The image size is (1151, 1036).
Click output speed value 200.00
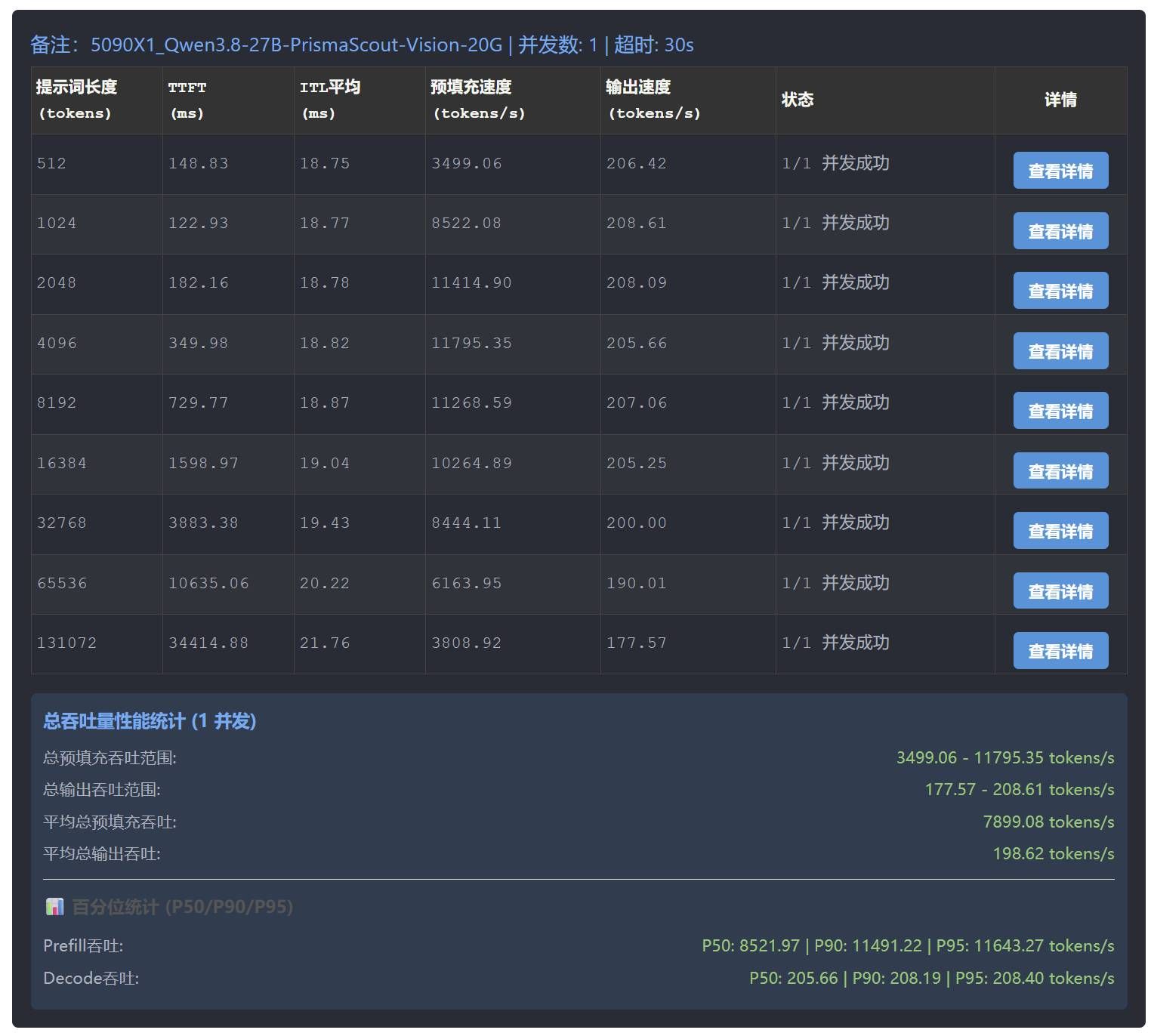coord(636,523)
